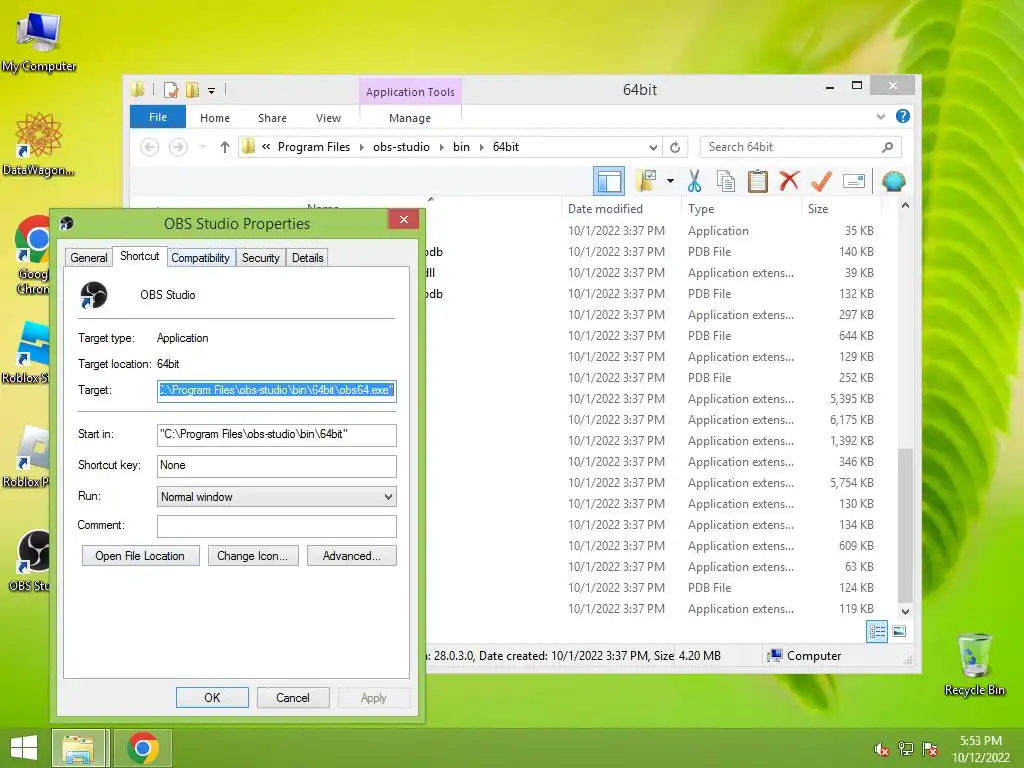The width and height of the screenshot is (1024, 768).
Task: Confirm the properties dialog with OK
Action: pyautogui.click(x=212, y=697)
